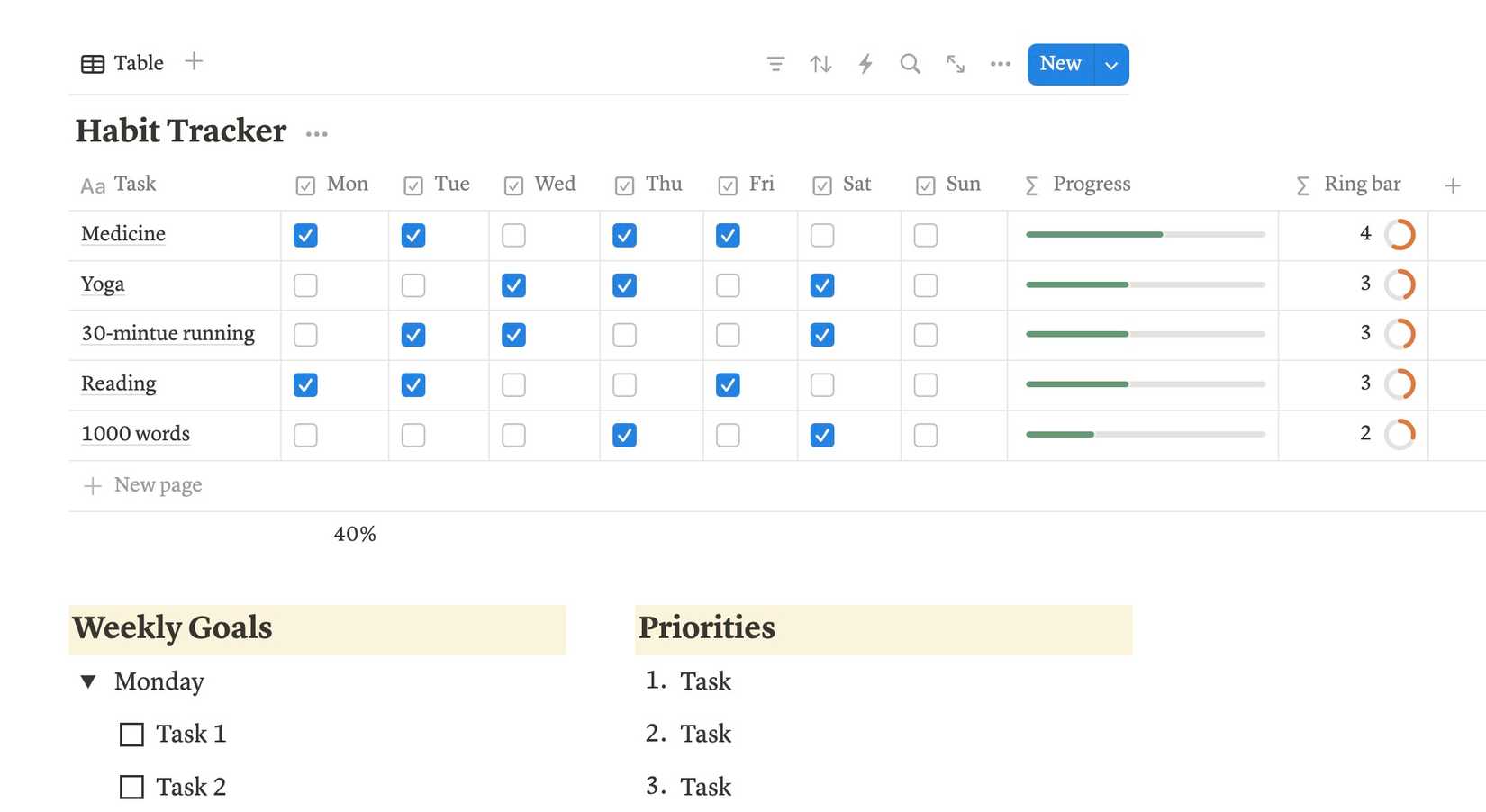Image resolution: width=1486 pixels, height=812 pixels.
Task: Click the Aa icon on the Task column
Action: (x=92, y=185)
